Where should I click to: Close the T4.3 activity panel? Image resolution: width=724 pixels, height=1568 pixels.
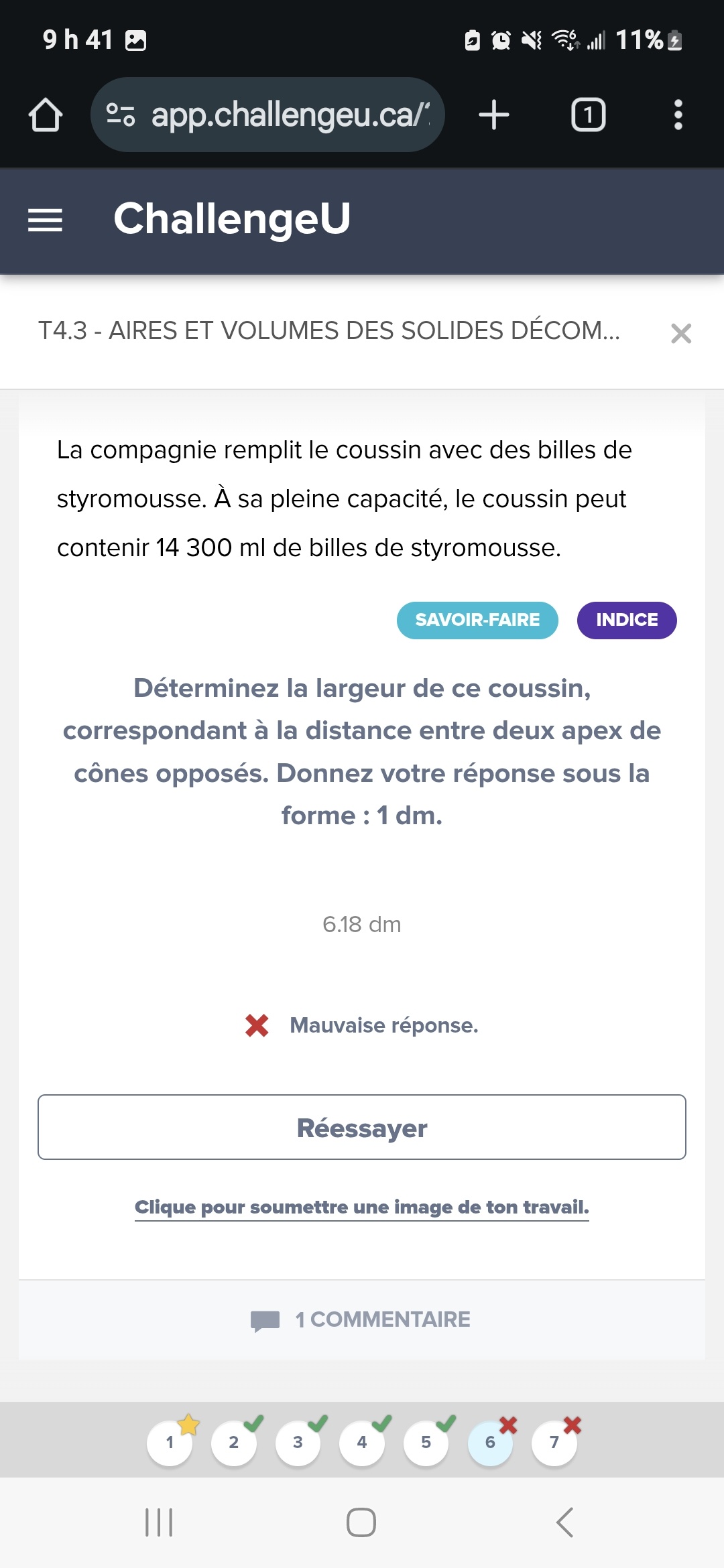coord(680,333)
